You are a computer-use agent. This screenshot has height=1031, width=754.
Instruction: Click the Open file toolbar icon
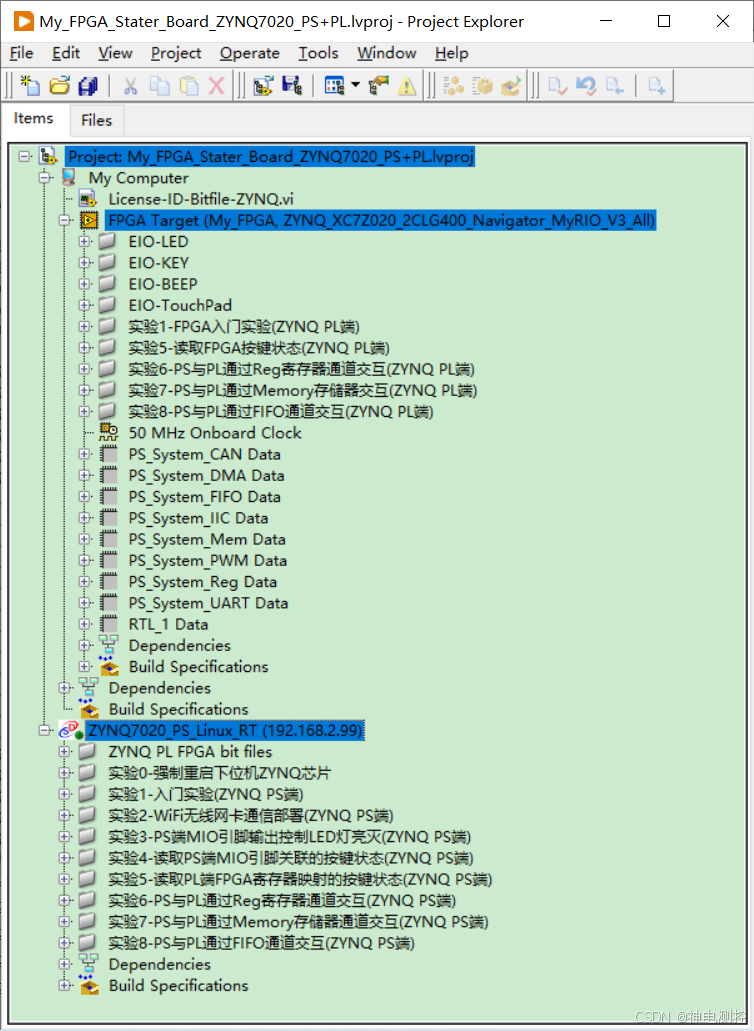click(59, 85)
